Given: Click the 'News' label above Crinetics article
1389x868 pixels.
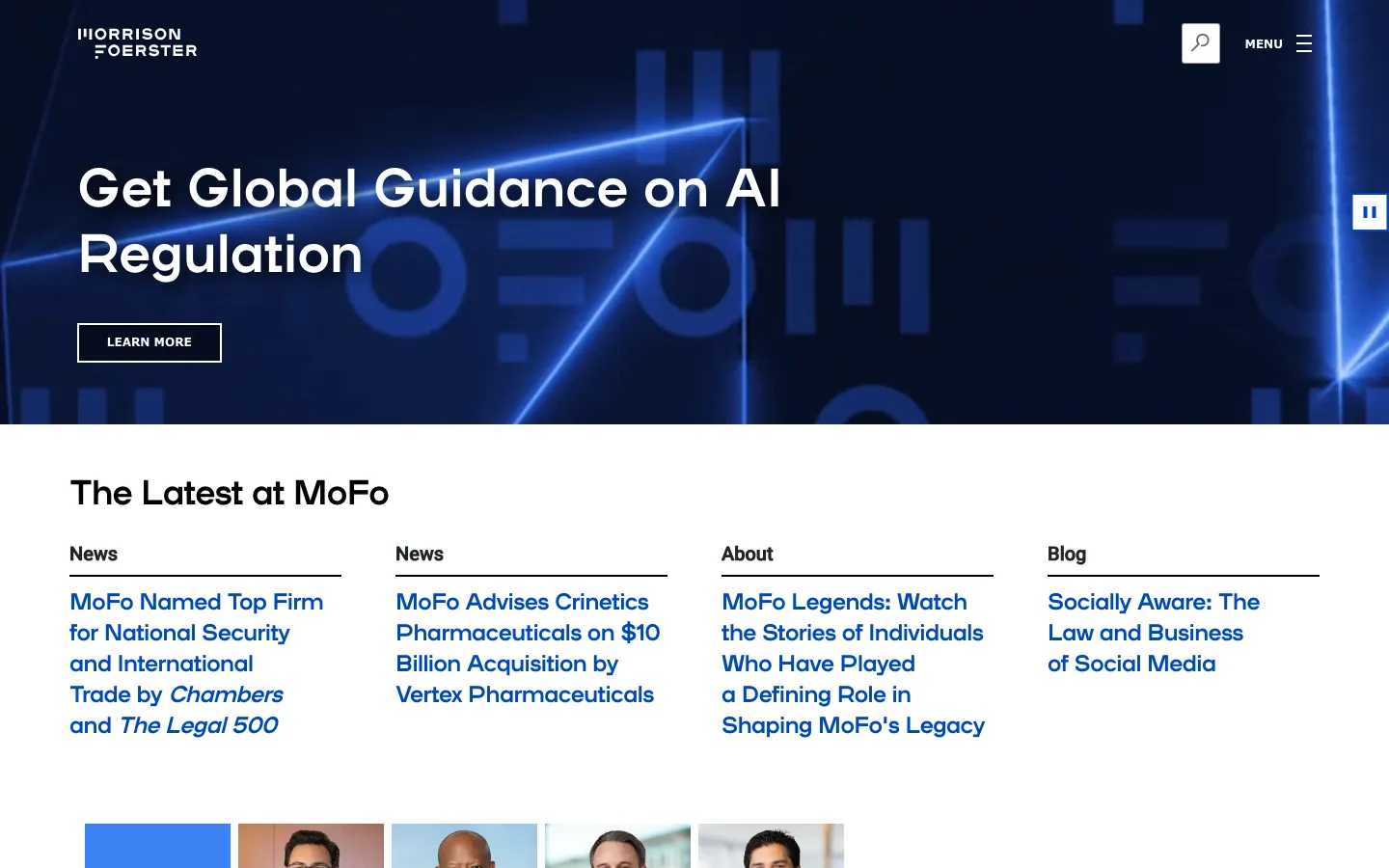Looking at the screenshot, I should pyautogui.click(x=420, y=554).
